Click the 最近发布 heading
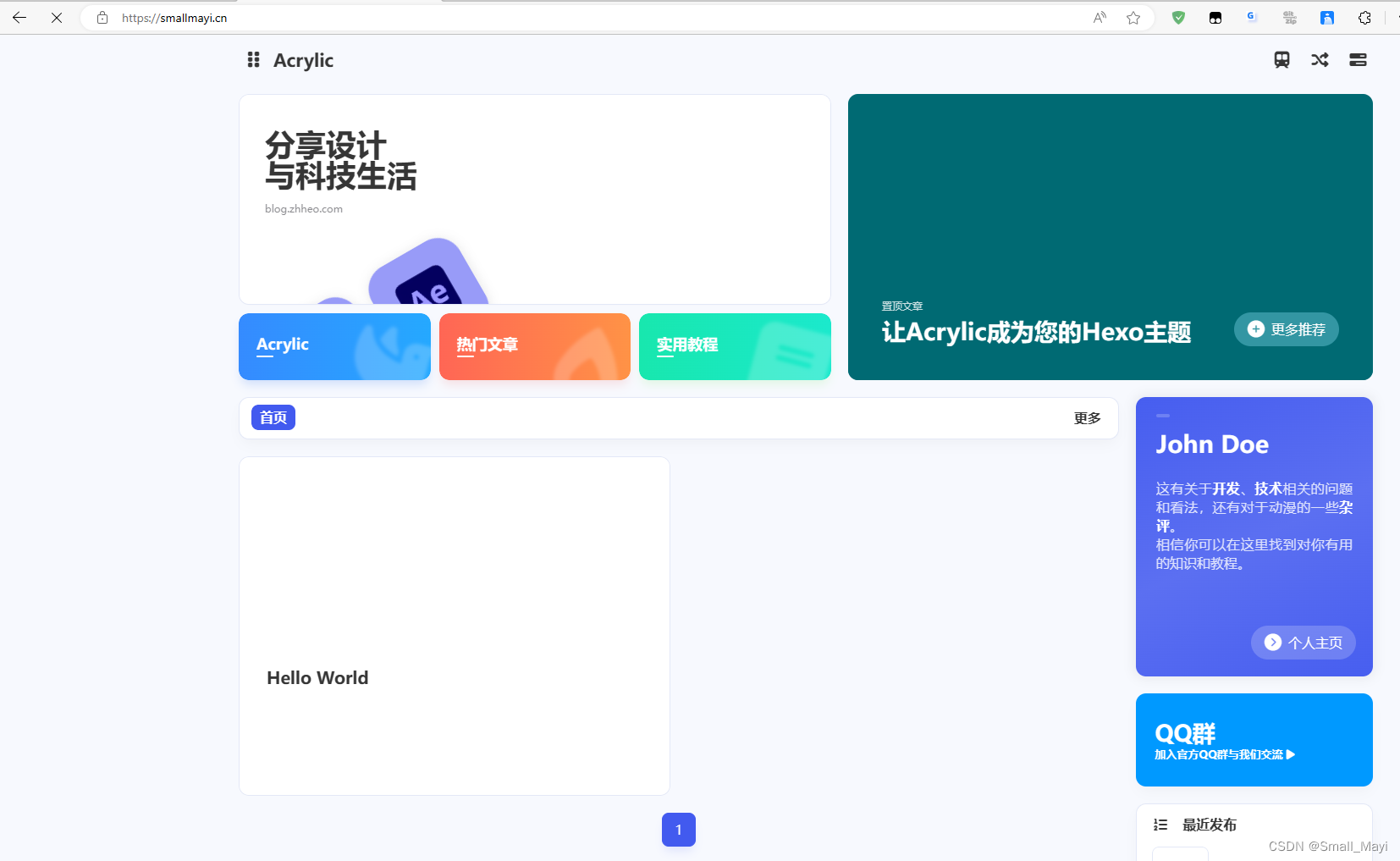 point(1210,825)
